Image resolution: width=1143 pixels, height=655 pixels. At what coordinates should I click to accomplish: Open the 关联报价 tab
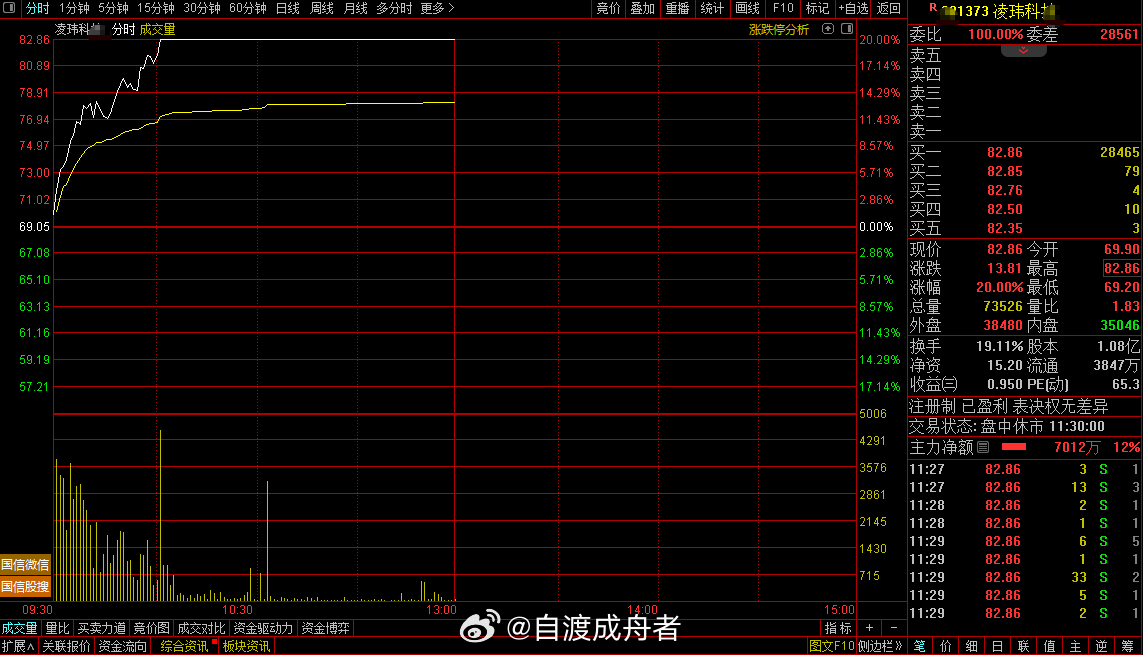pos(66,646)
